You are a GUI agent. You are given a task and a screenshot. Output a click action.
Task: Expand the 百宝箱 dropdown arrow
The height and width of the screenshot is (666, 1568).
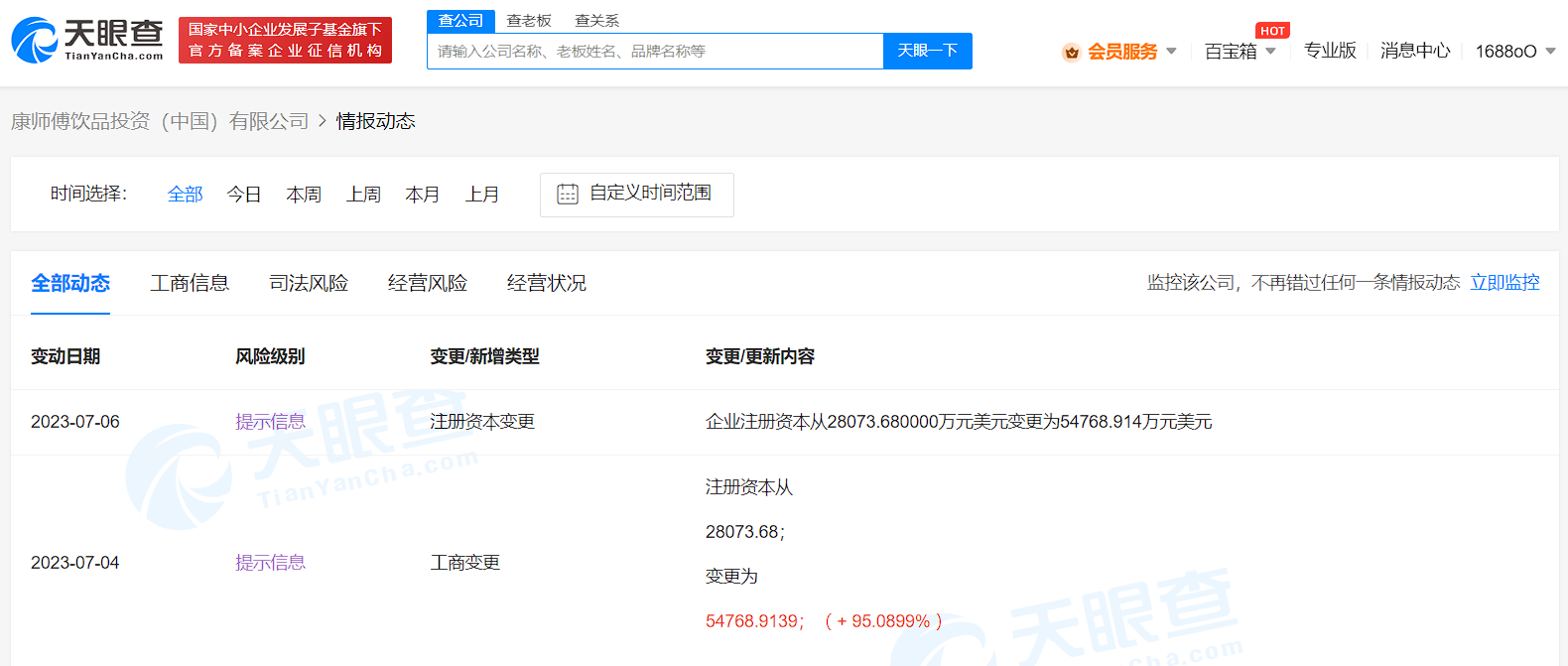[1270, 51]
